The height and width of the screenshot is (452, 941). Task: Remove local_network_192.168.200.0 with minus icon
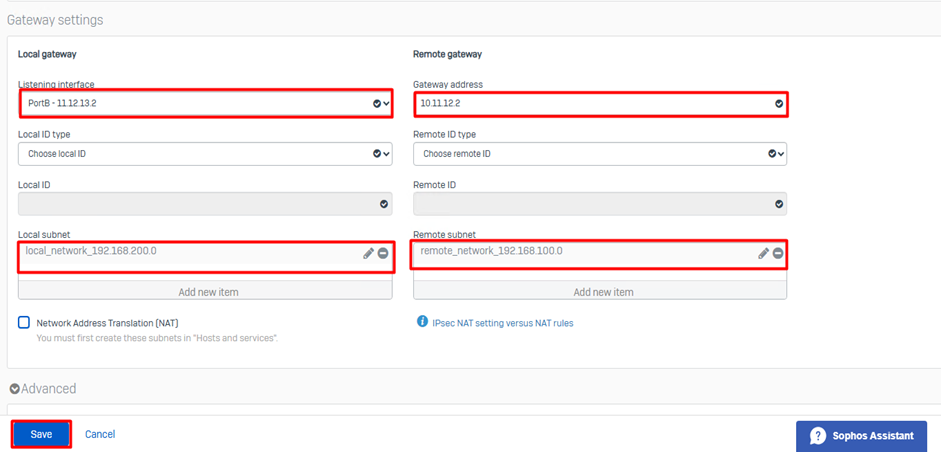coord(383,254)
